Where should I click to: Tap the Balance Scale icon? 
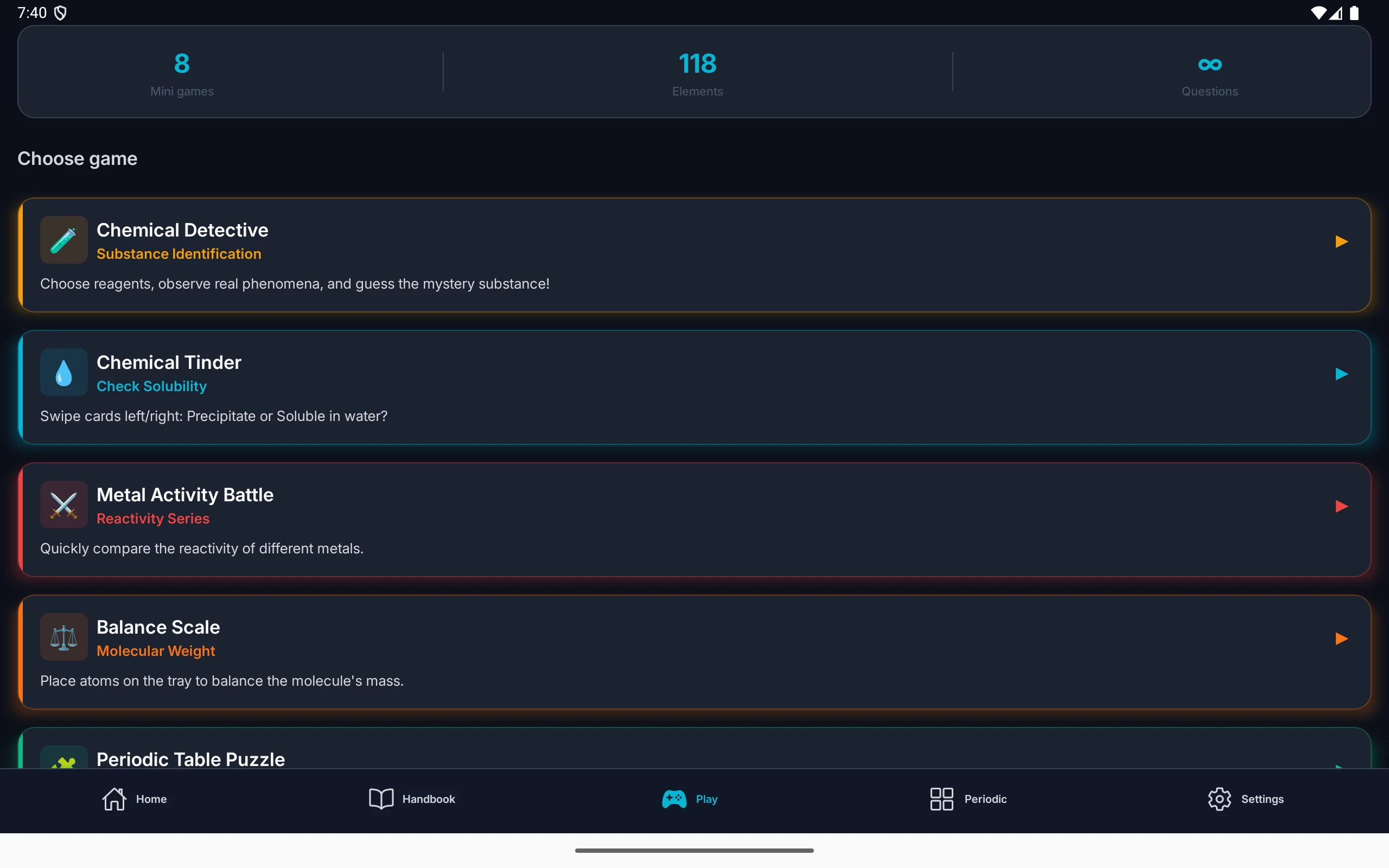point(63,637)
